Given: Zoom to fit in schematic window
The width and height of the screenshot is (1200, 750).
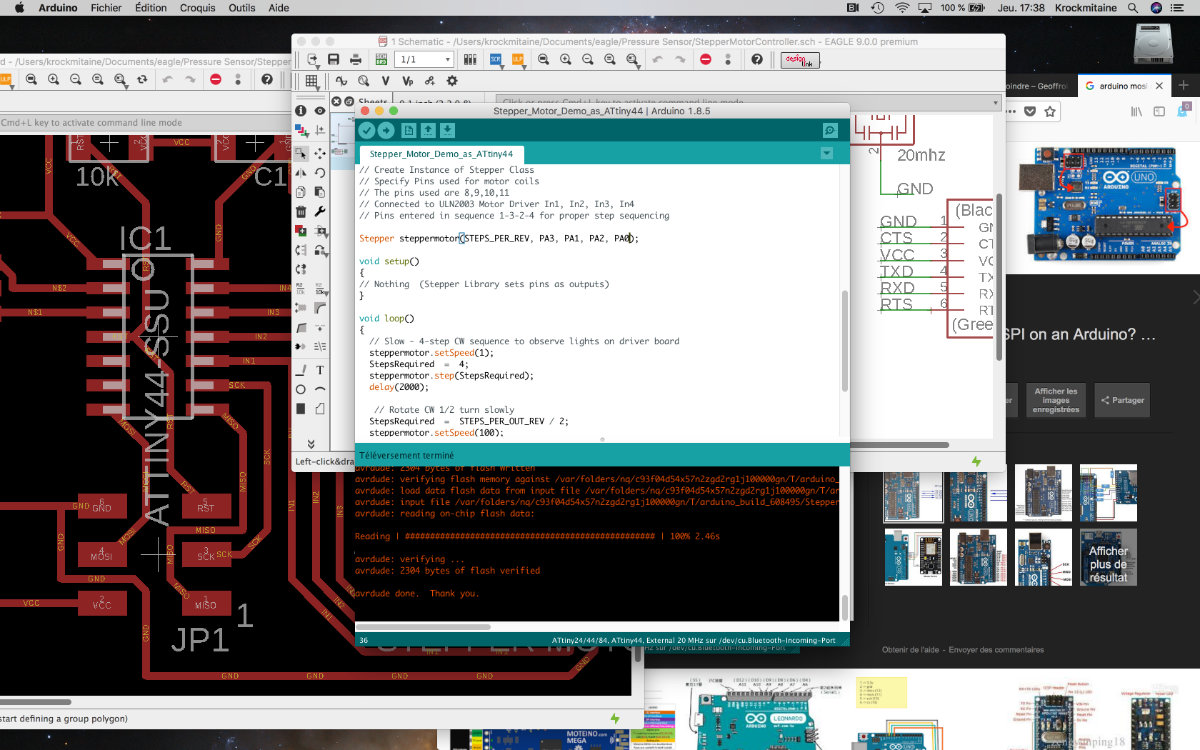Looking at the screenshot, I should (543, 60).
